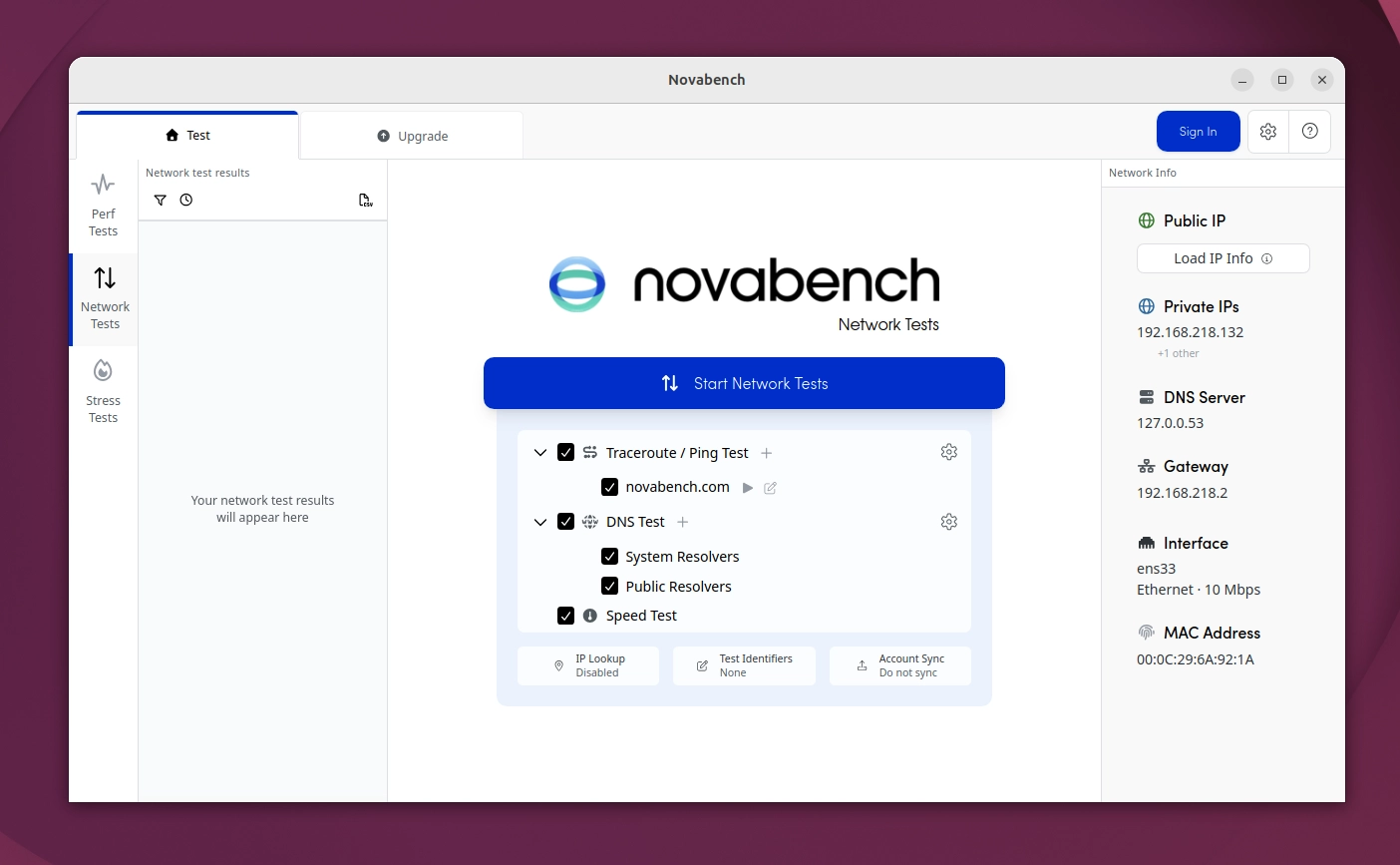Toggle the DNS Test checkbox

tap(565, 522)
